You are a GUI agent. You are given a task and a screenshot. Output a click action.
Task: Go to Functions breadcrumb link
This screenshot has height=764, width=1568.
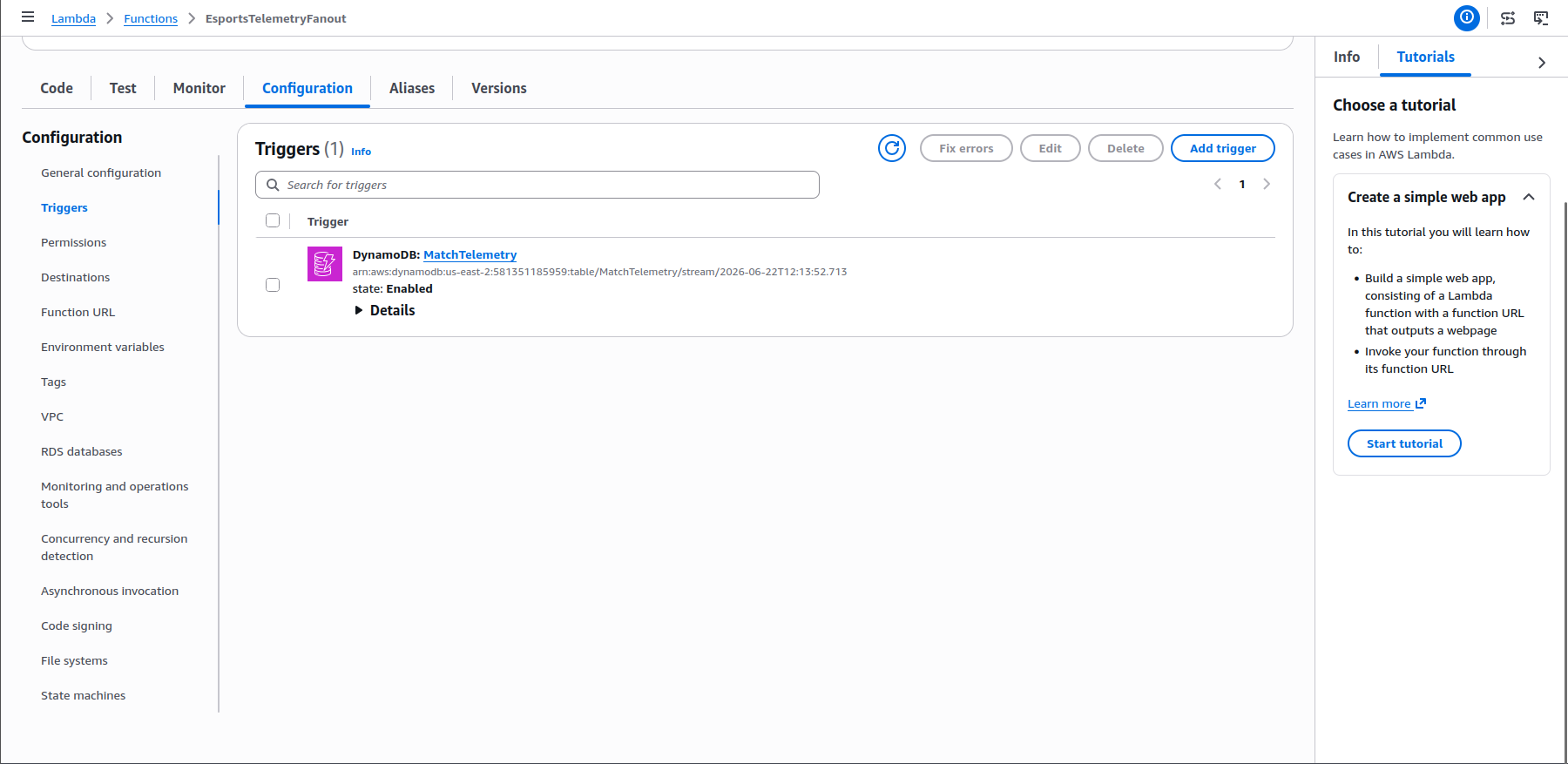151,18
